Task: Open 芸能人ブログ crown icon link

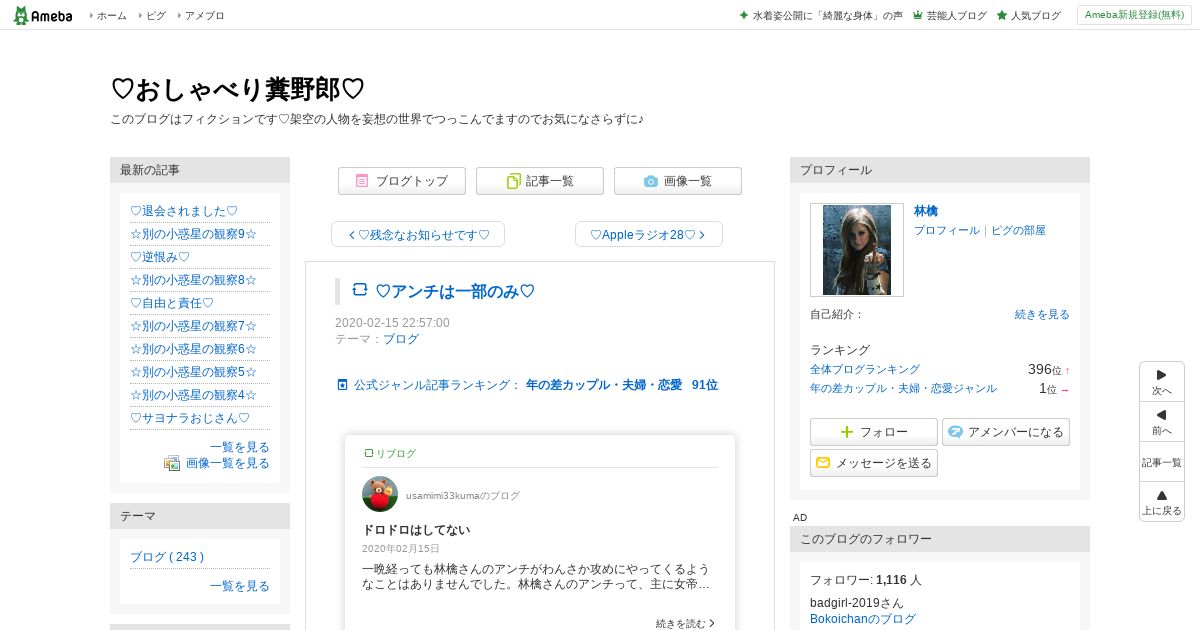Action: pos(917,16)
